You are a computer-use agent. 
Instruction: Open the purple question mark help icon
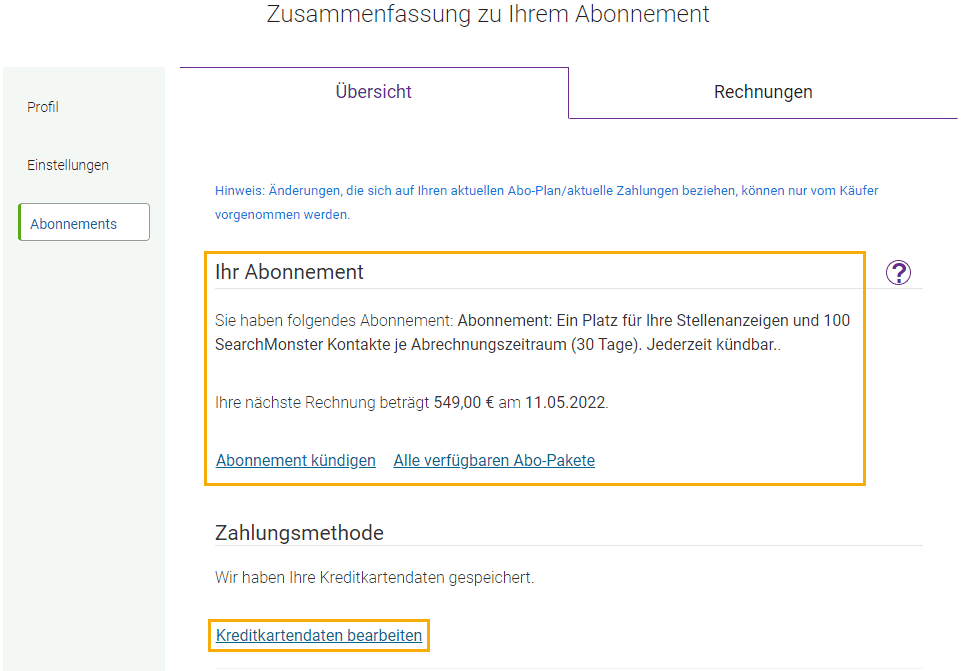pyautogui.click(x=898, y=273)
